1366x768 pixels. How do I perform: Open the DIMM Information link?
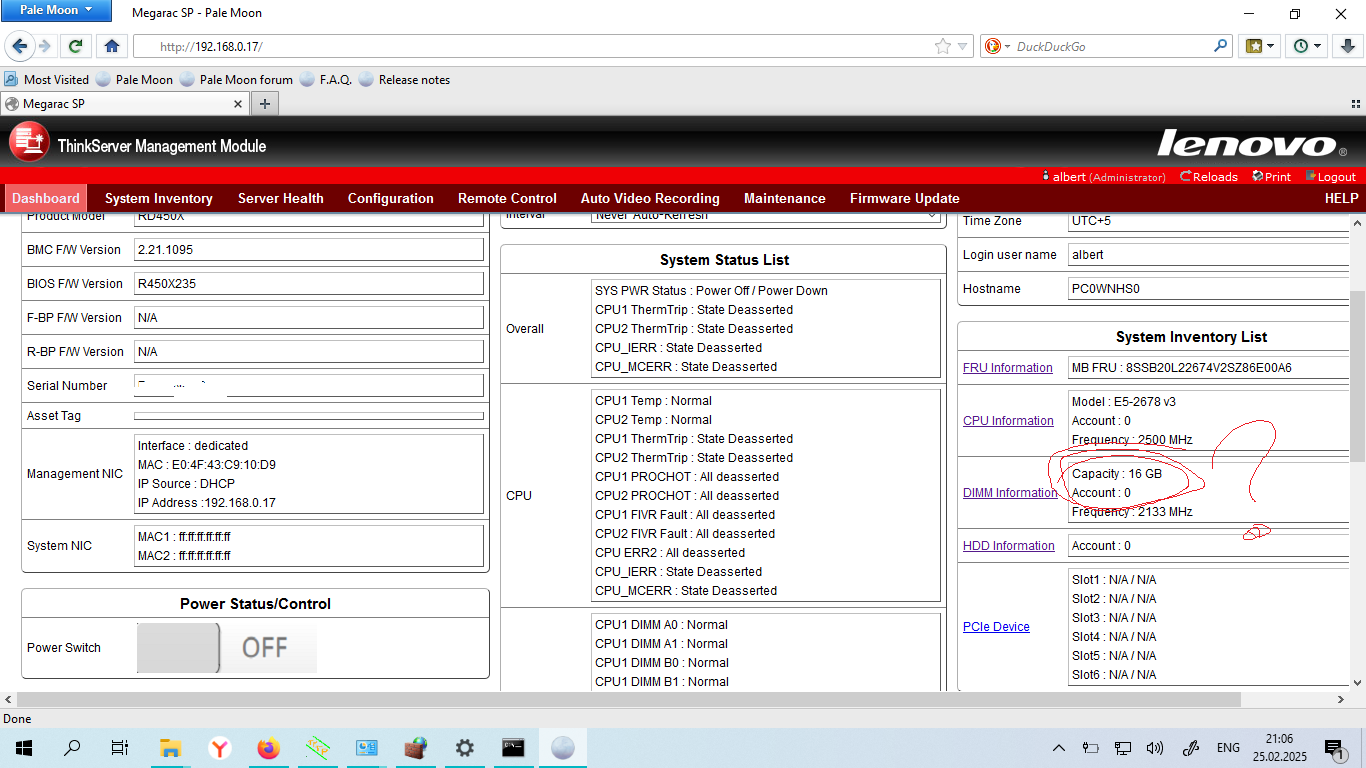[1010, 493]
